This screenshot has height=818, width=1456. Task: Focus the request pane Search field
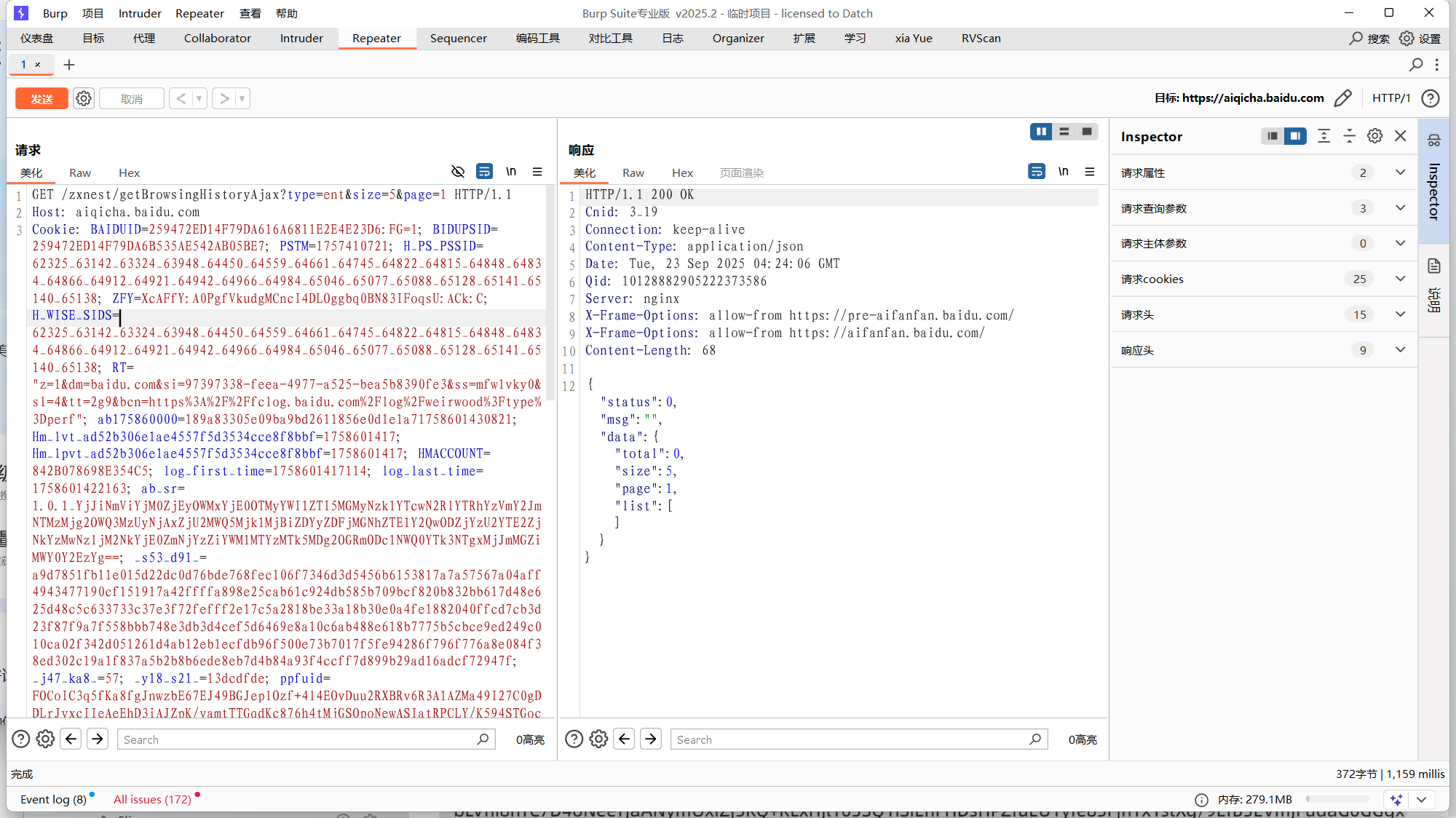tap(298, 739)
